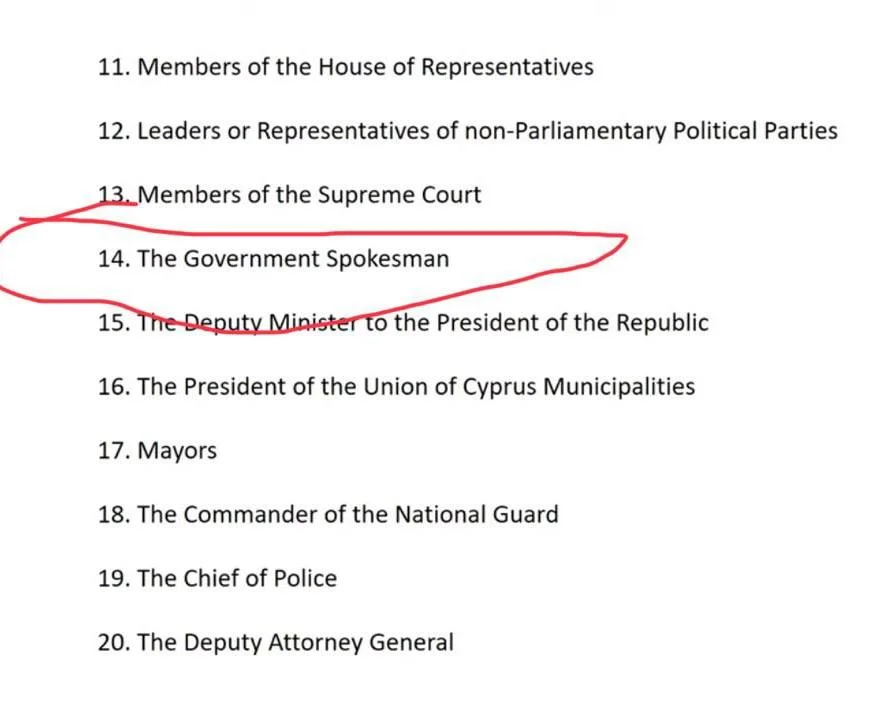Click the number 20 list marker
Viewport: 870px width, 702px height.
pos(113,643)
